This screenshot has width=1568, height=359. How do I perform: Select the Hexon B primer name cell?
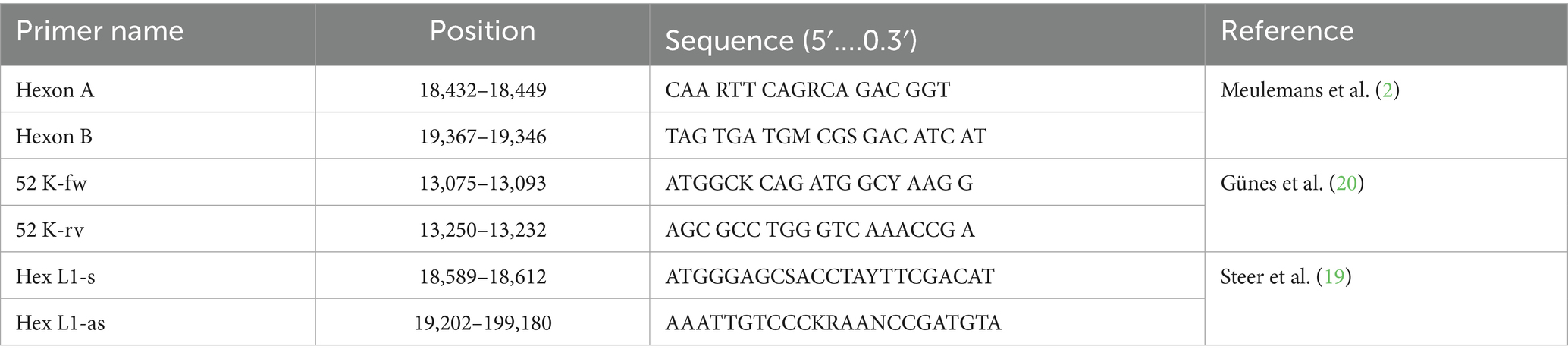click(55, 137)
